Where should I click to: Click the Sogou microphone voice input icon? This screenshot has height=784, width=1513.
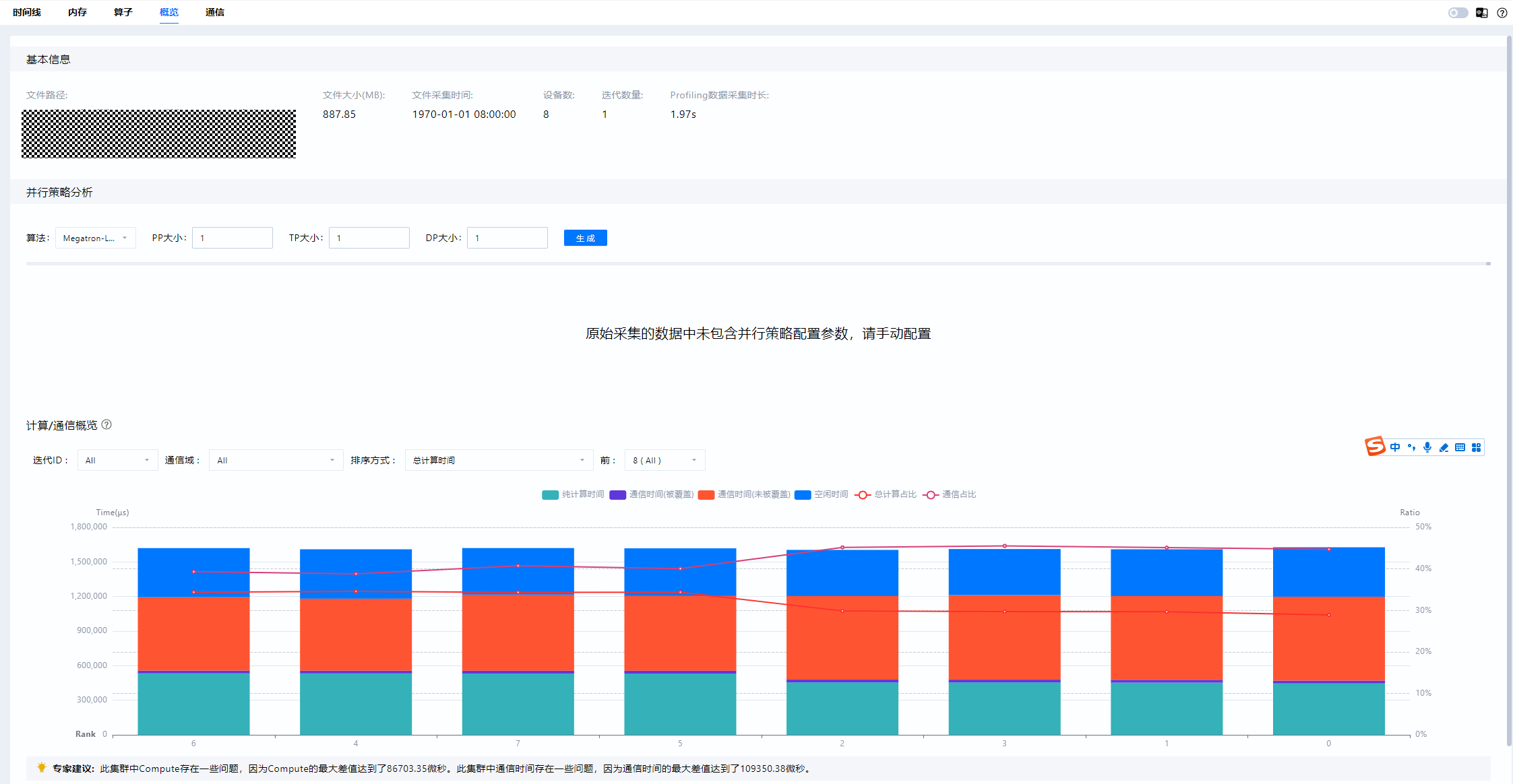(1427, 447)
